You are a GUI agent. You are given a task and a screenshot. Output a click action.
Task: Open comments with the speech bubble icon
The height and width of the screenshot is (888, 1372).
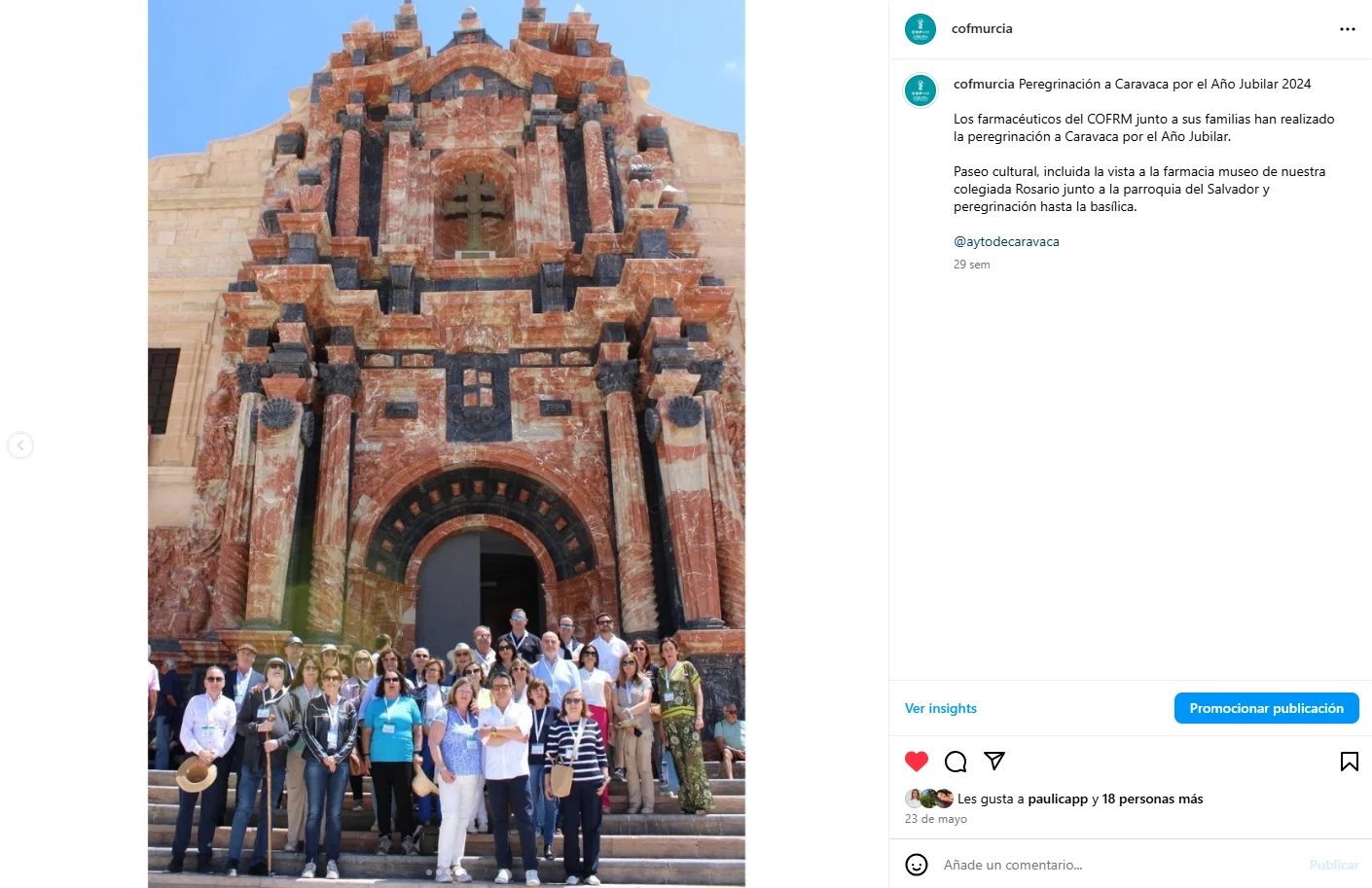pyautogui.click(x=956, y=762)
